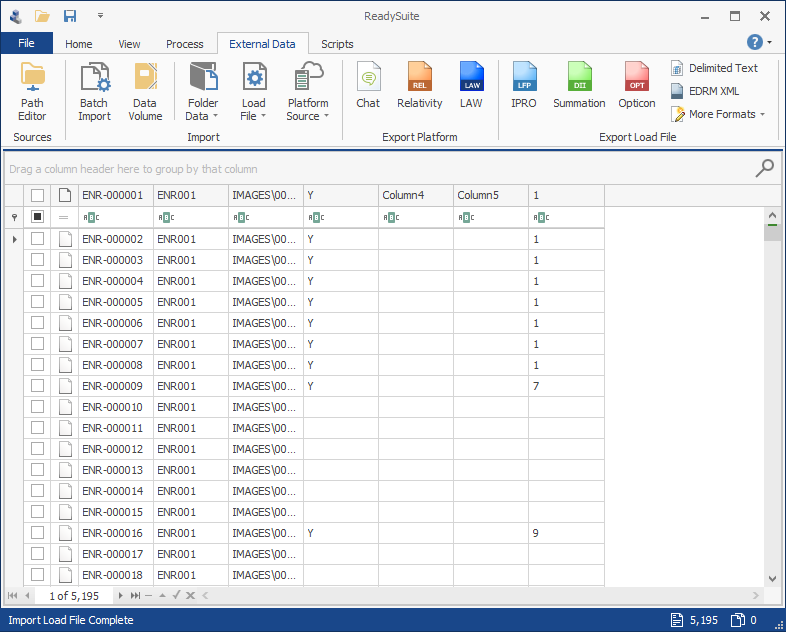Open the More Formats dropdown
The image size is (786, 632).
pyautogui.click(x=718, y=114)
